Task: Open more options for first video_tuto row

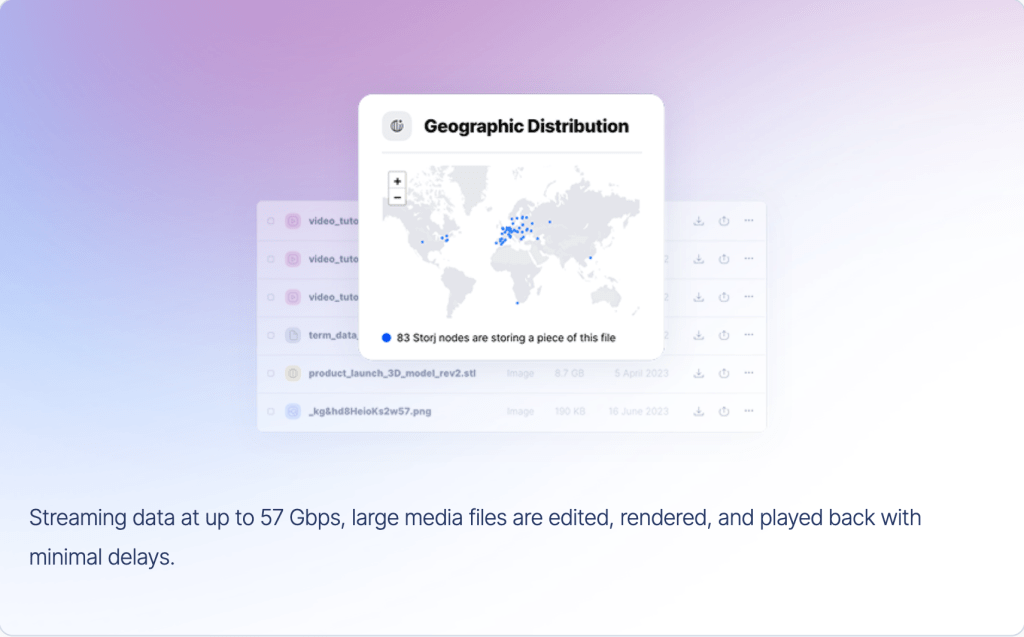Action: pyautogui.click(x=748, y=220)
